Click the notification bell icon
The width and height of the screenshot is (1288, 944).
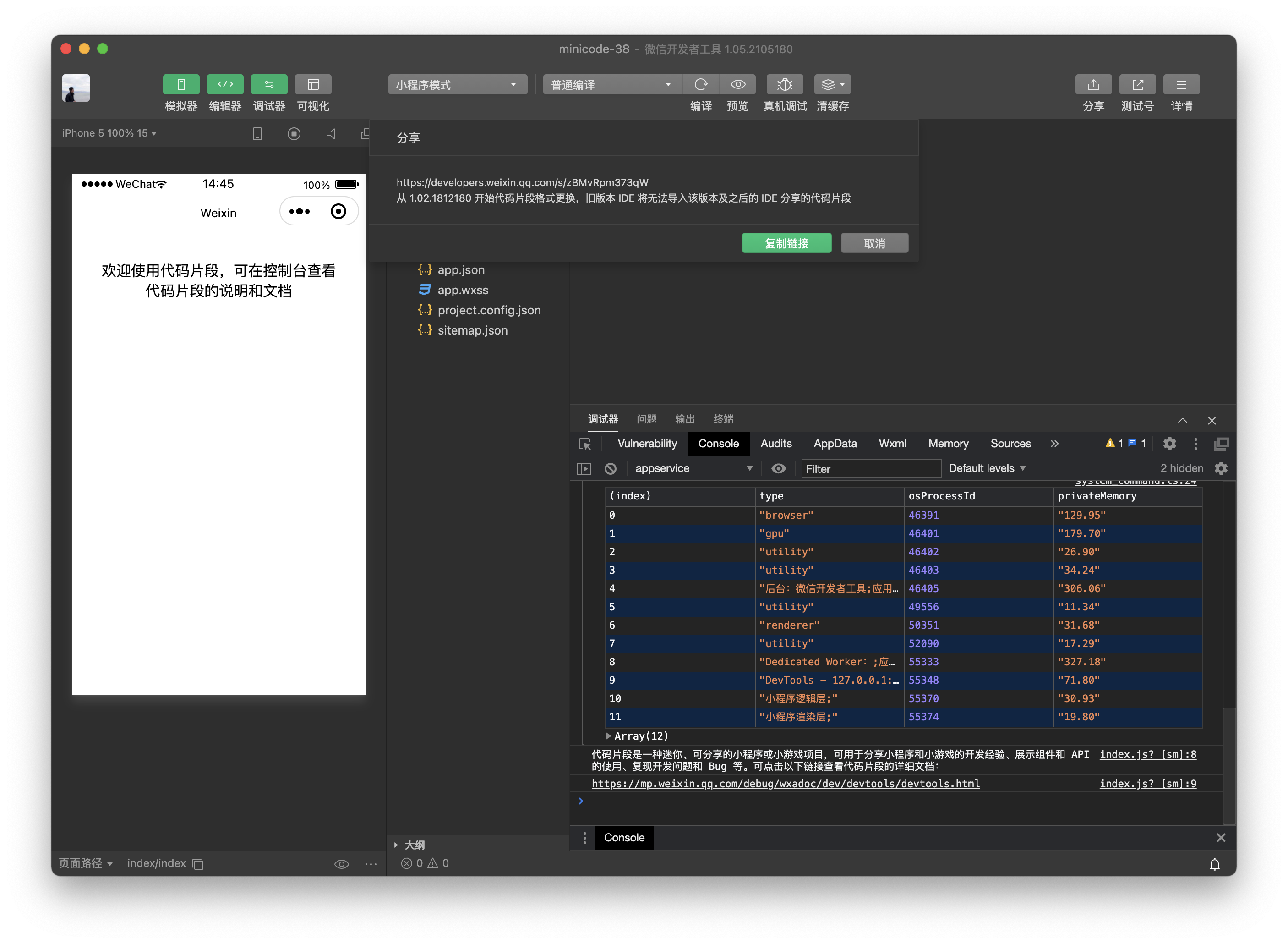pyautogui.click(x=1214, y=864)
